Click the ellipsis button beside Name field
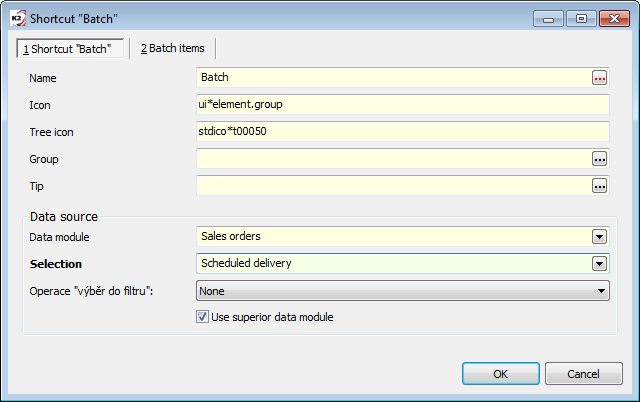Screen dimensions: 640x402 [600, 77]
